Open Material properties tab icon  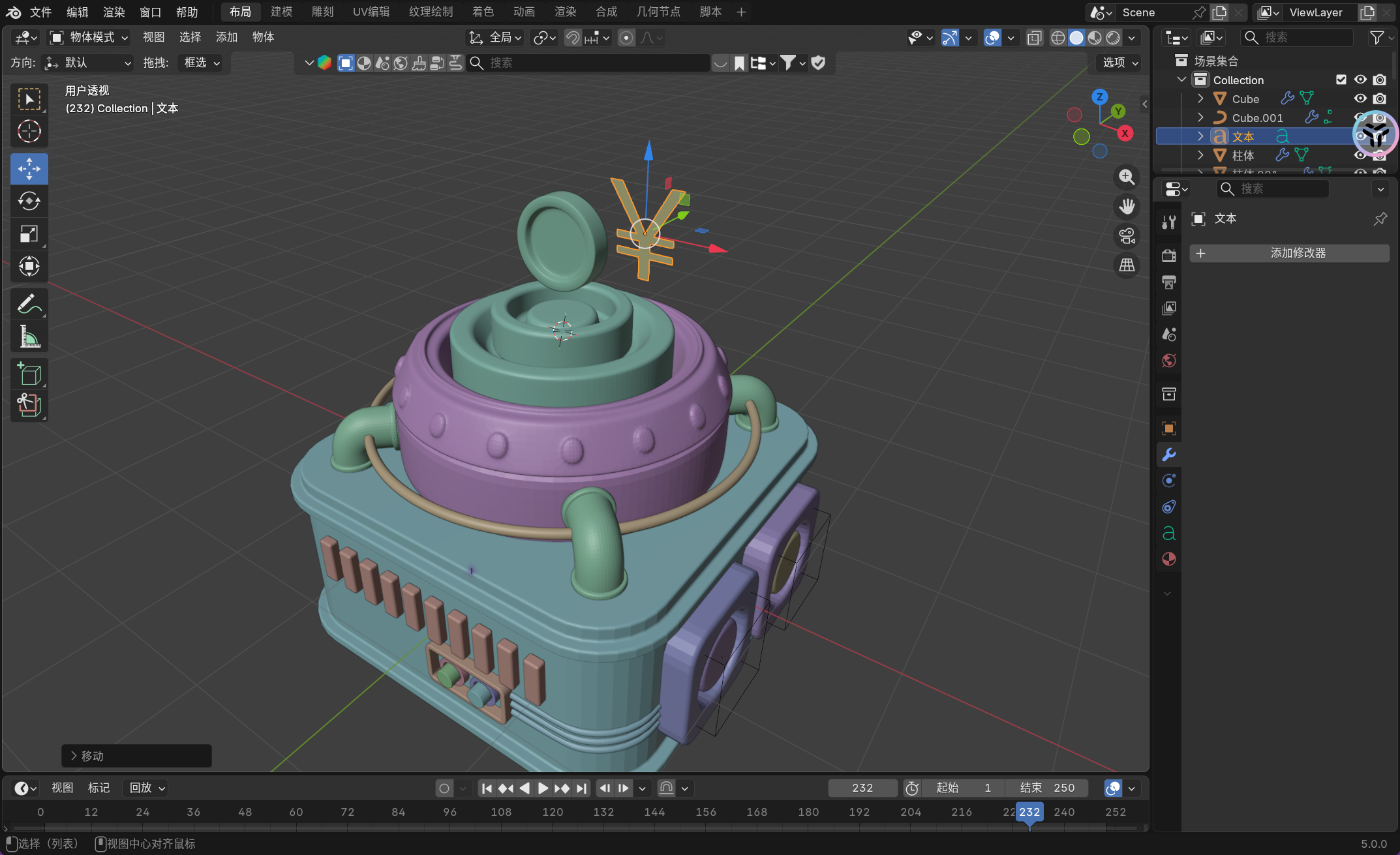point(1168,560)
